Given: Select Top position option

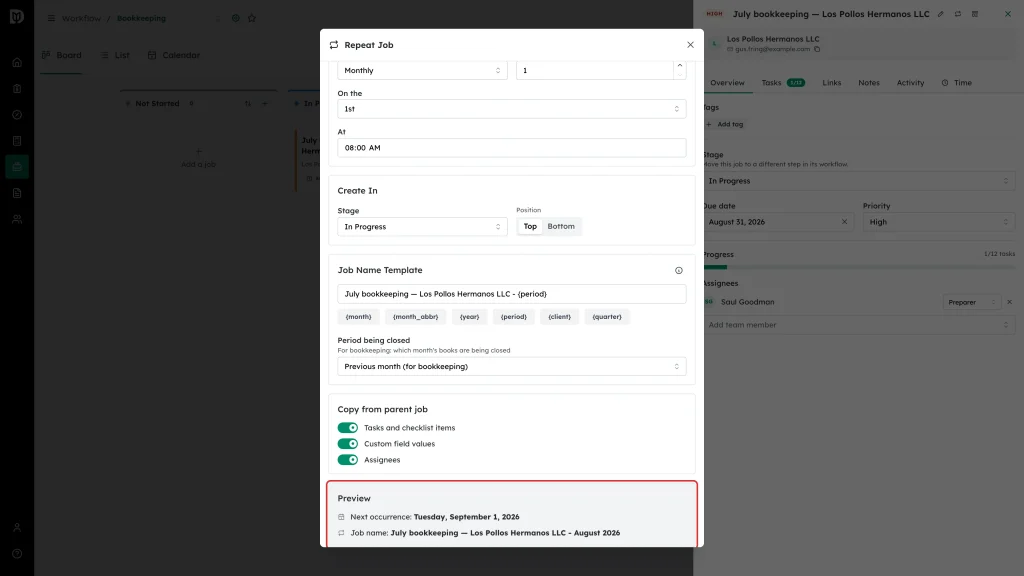Looking at the screenshot, I should [530, 227].
